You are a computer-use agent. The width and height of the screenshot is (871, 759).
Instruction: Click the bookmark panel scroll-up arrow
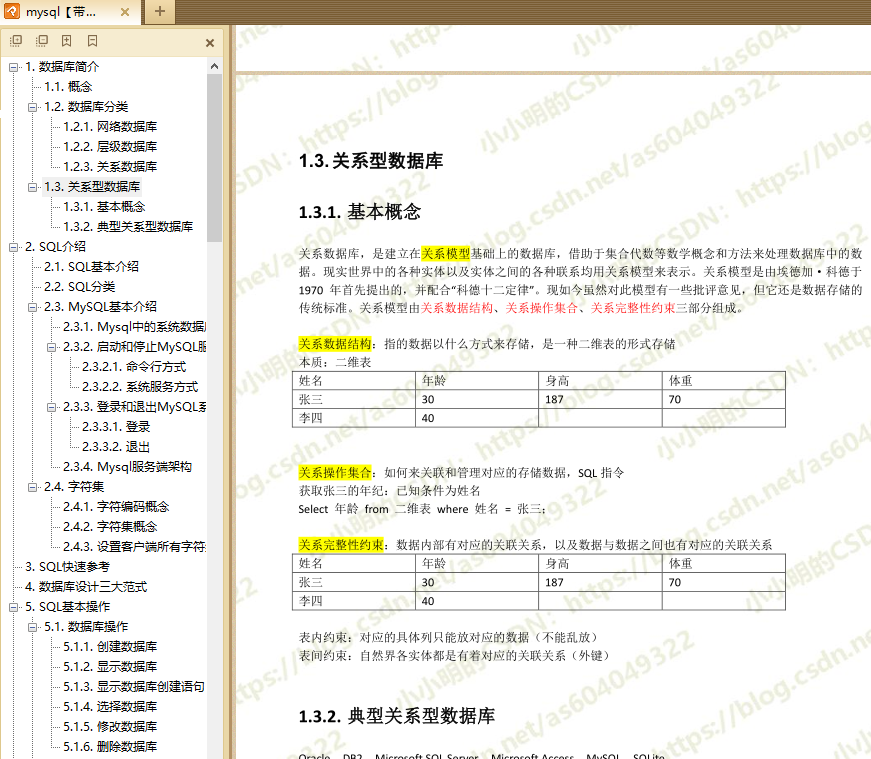coord(214,66)
